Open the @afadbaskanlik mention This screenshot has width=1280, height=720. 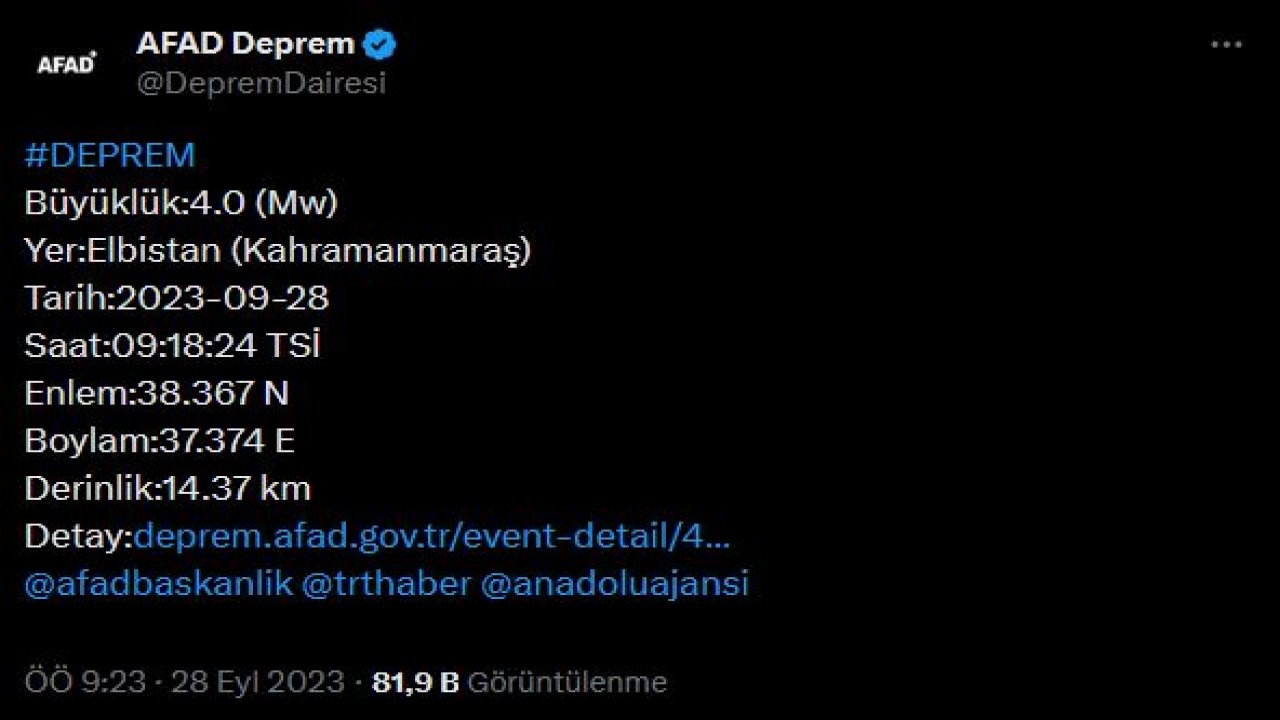click(158, 584)
